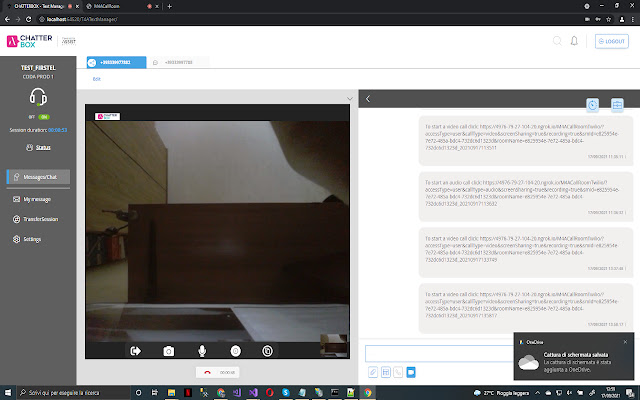Open notifications bell icon
Image resolution: width=640 pixels, height=400 pixels.
(574, 41)
